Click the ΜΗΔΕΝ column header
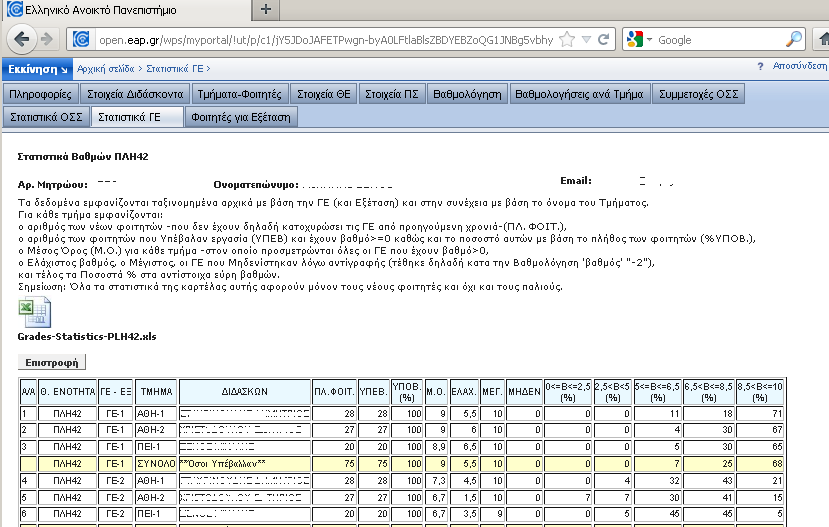This screenshot has width=829, height=527. (524, 392)
